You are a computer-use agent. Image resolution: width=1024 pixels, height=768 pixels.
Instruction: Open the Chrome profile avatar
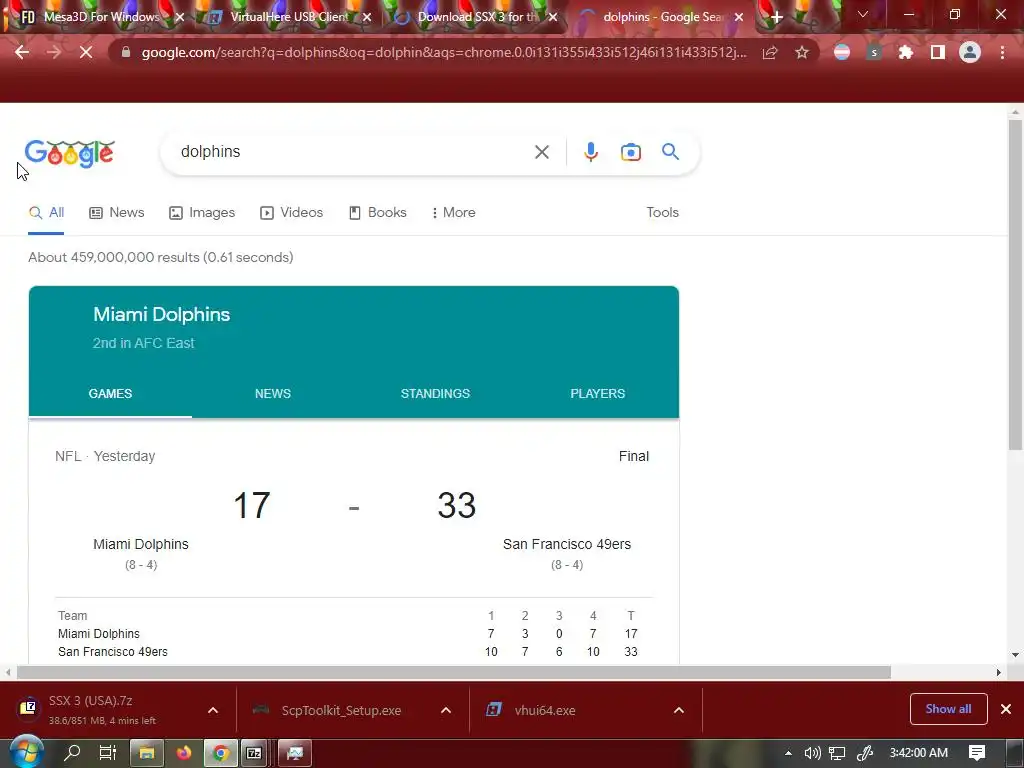970,52
